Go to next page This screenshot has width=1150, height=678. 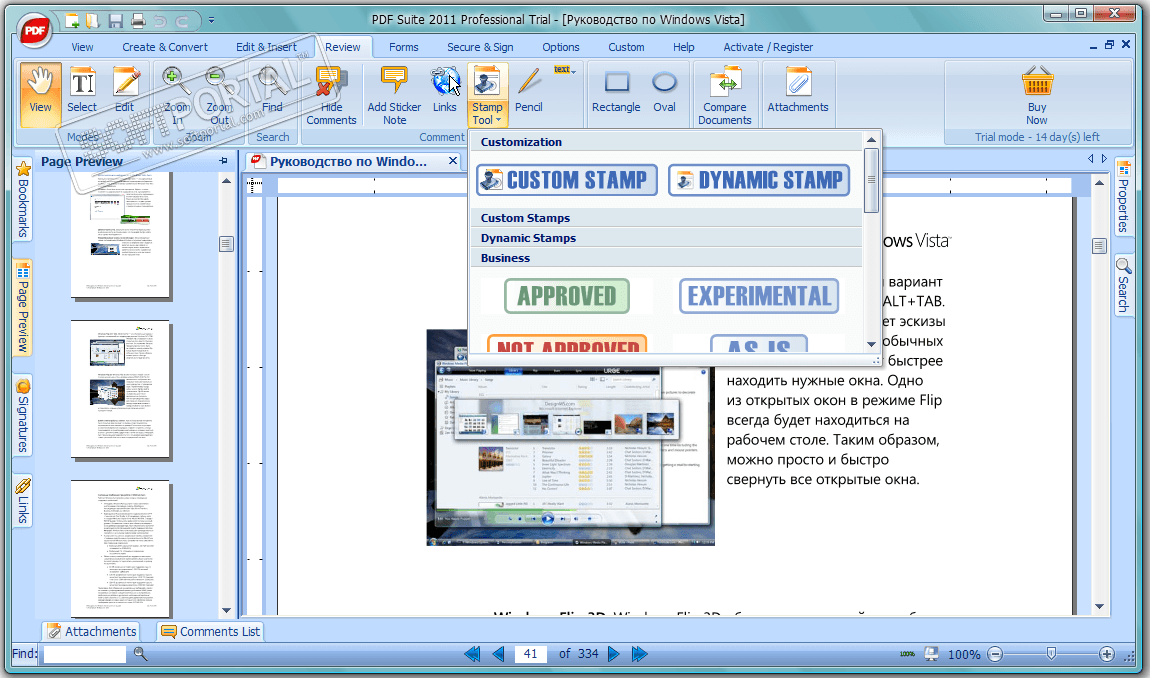pyautogui.click(x=614, y=654)
